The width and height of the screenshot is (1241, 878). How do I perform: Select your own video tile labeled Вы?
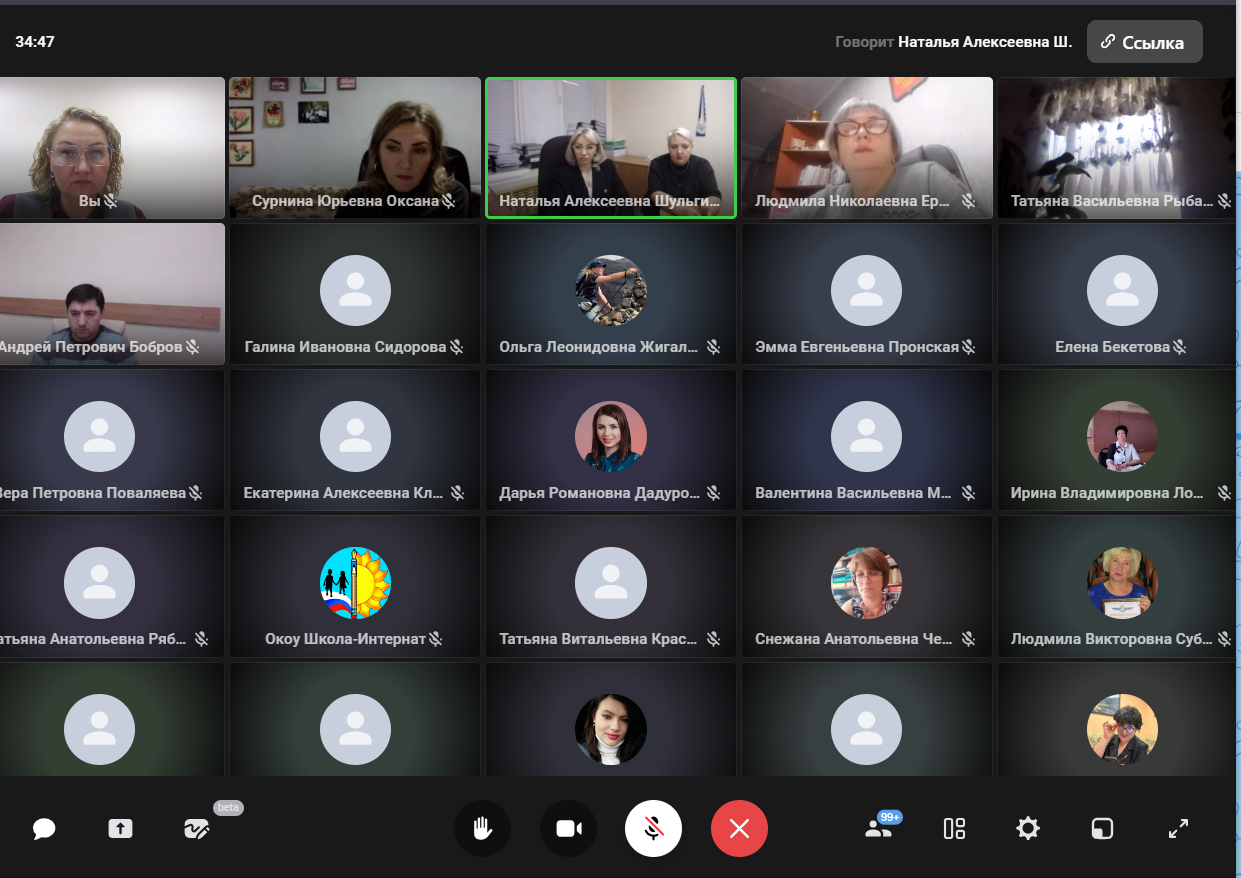[x=112, y=148]
